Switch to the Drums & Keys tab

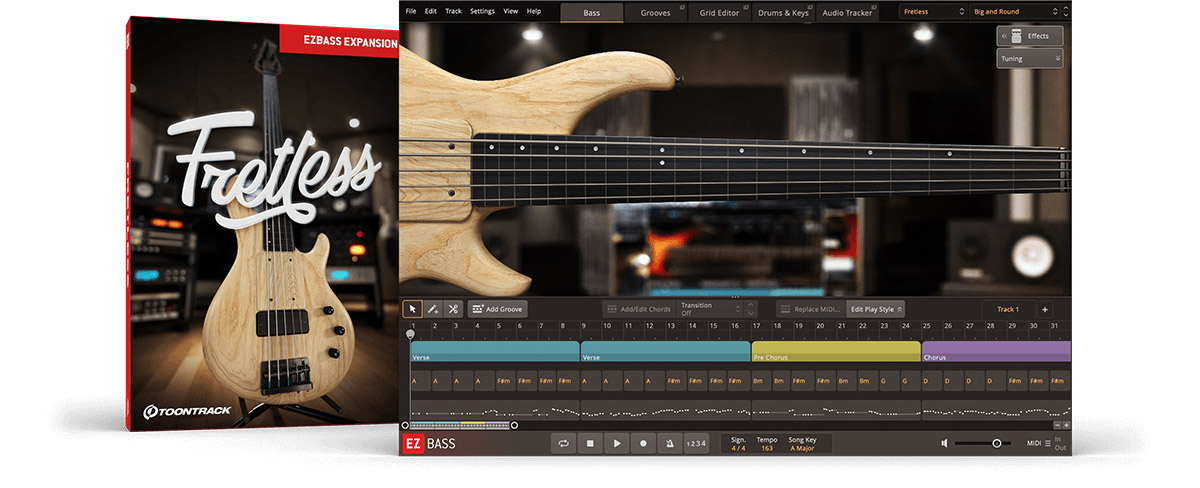tap(785, 12)
